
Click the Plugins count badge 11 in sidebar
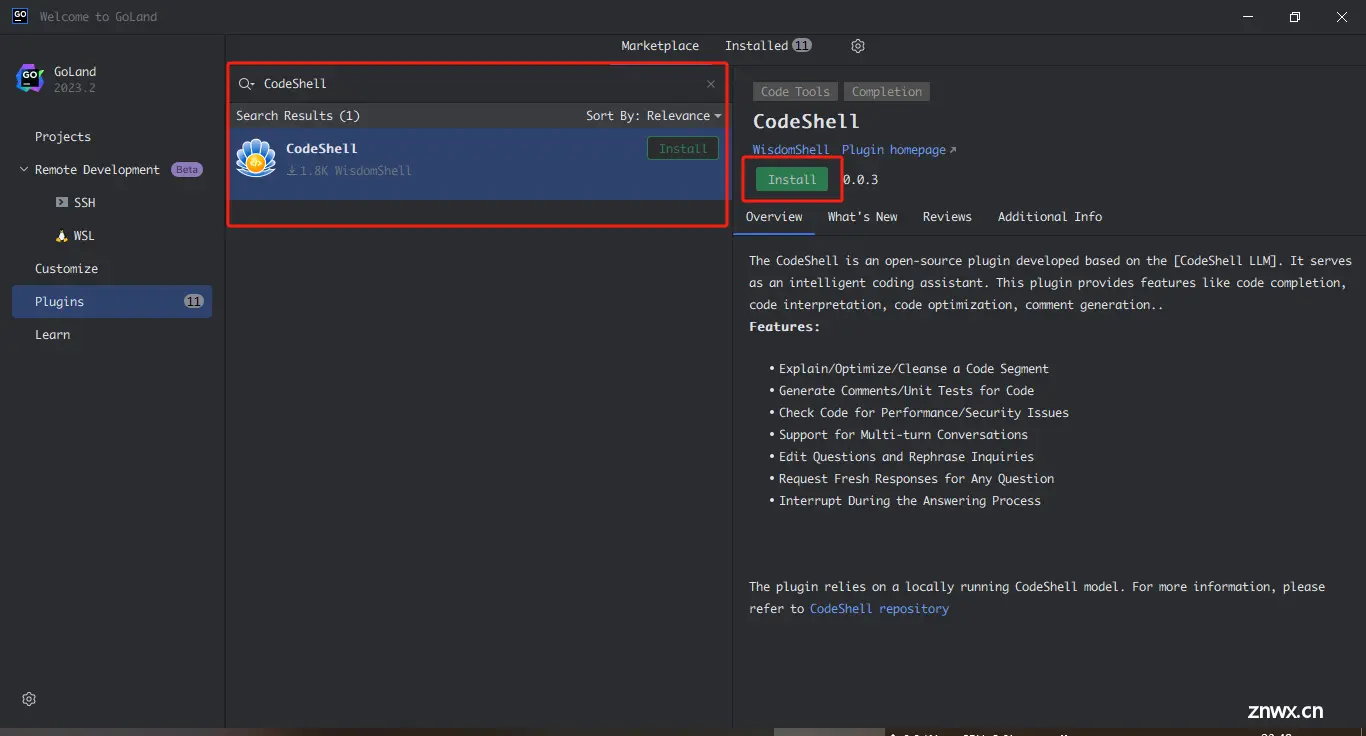coord(194,302)
